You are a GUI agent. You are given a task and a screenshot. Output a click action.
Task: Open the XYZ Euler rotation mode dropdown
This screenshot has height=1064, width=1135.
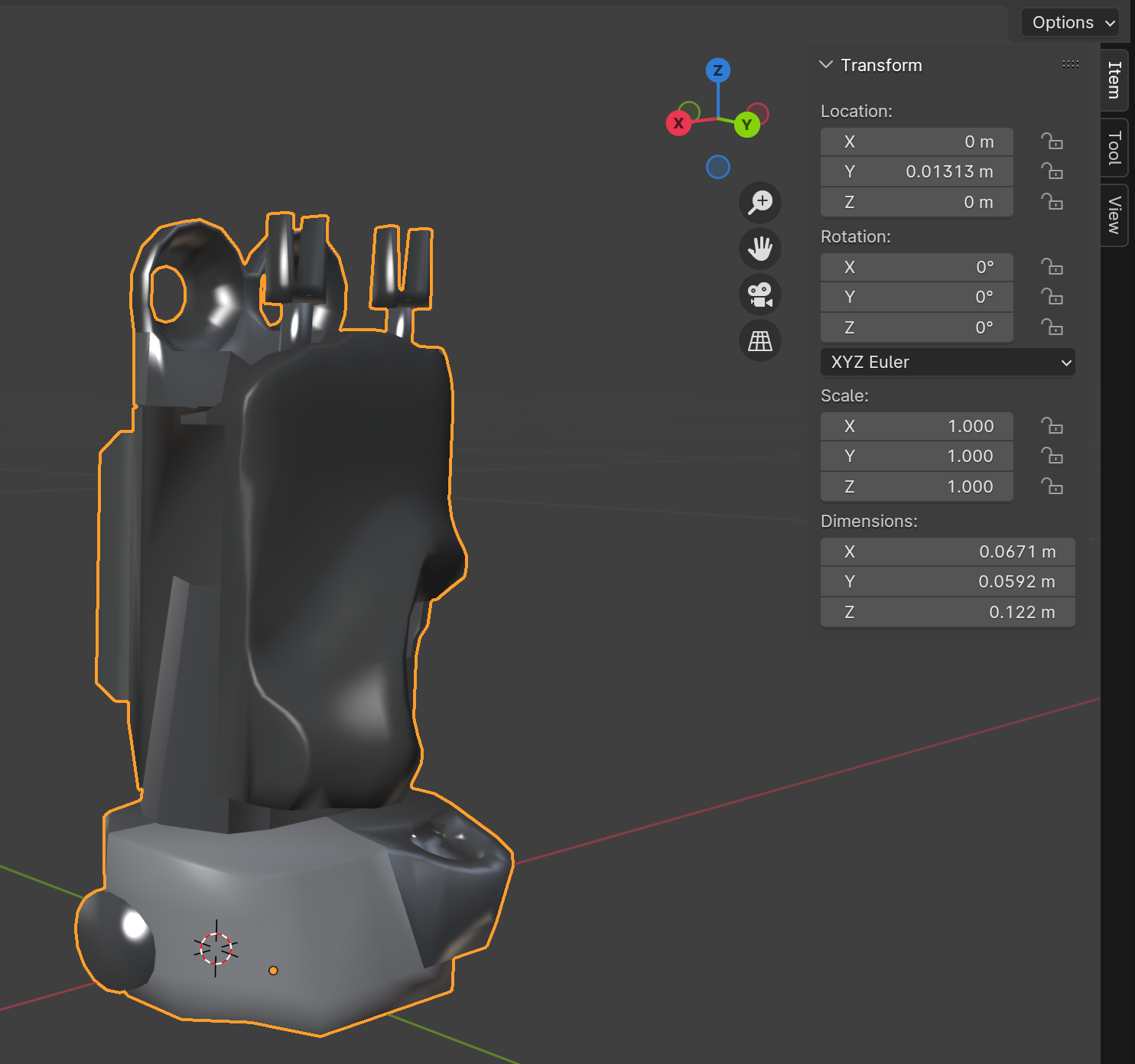948,363
